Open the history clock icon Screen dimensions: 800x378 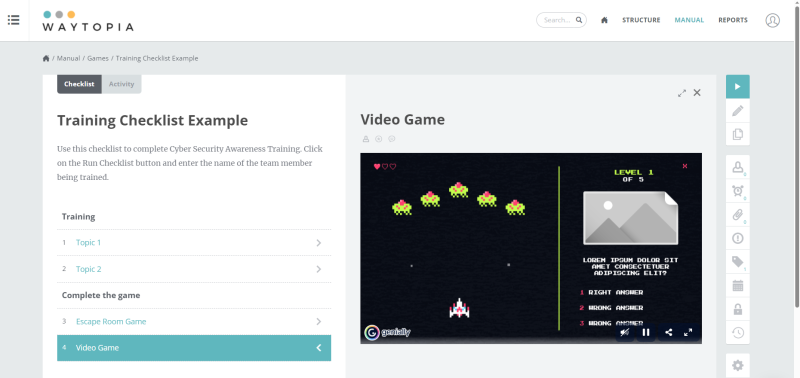click(x=738, y=333)
